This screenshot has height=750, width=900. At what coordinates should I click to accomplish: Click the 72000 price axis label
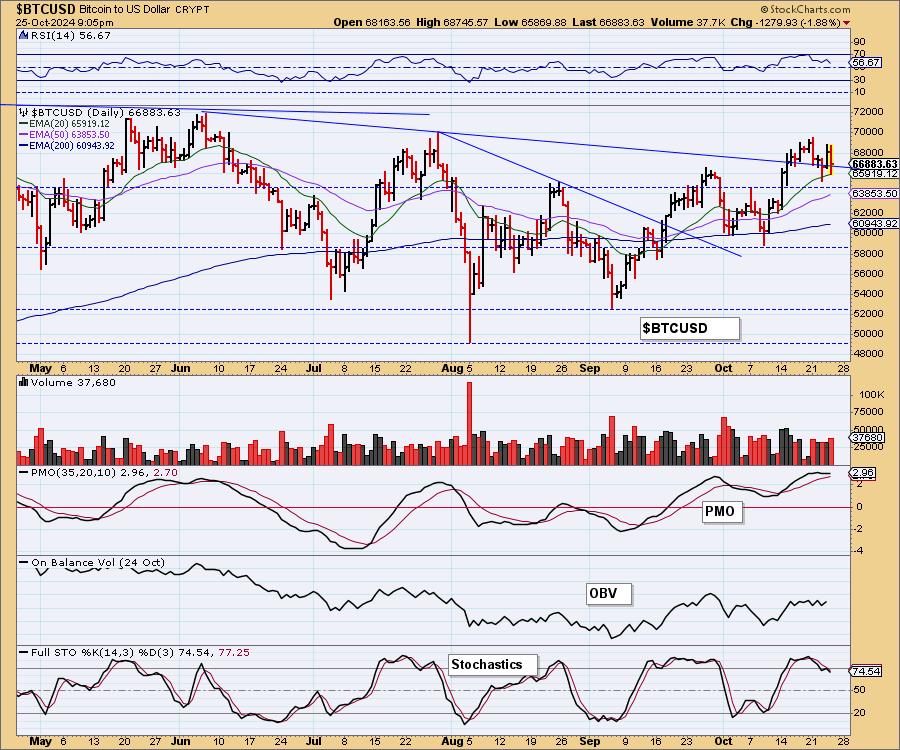tap(868, 111)
